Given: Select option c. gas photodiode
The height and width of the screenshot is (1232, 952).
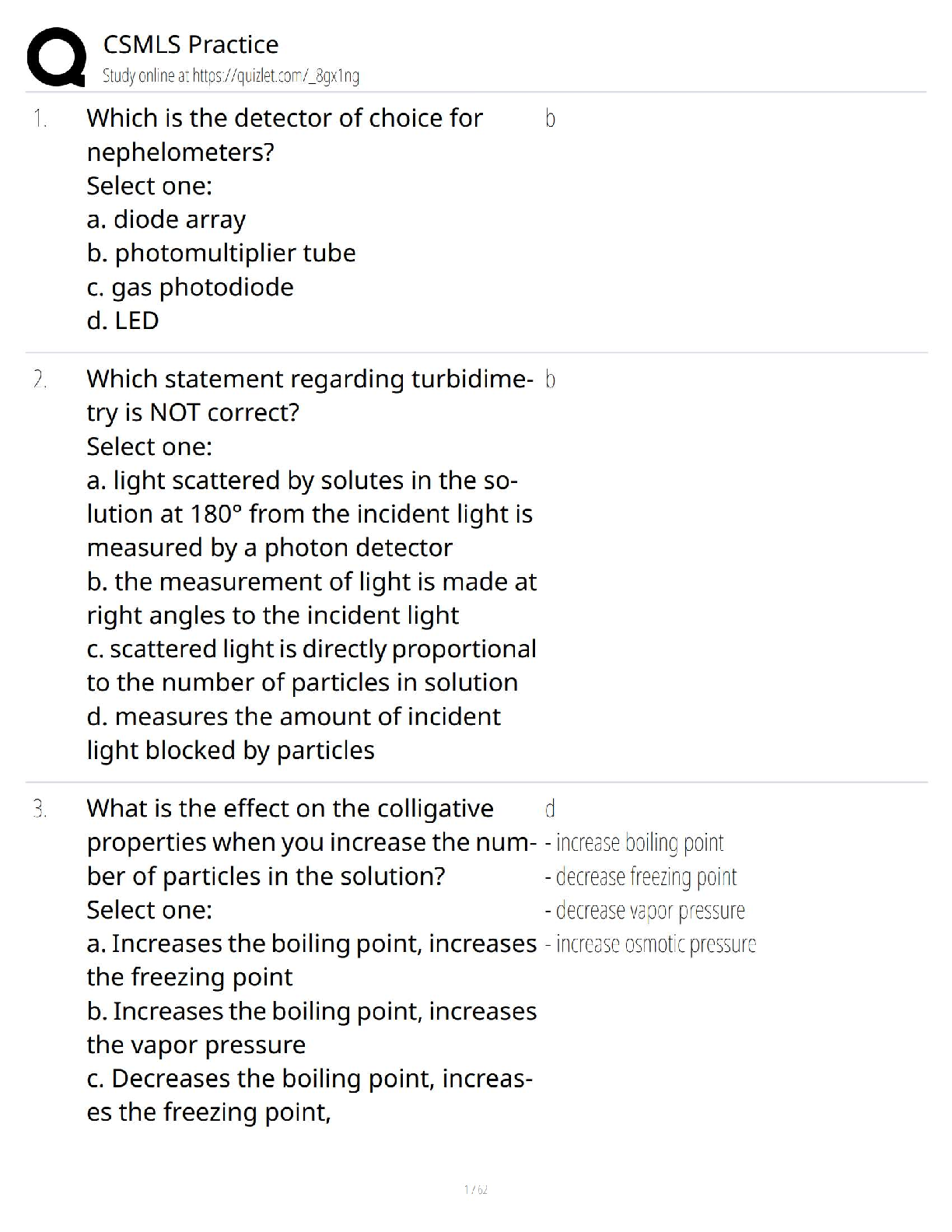Looking at the screenshot, I should (x=190, y=287).
